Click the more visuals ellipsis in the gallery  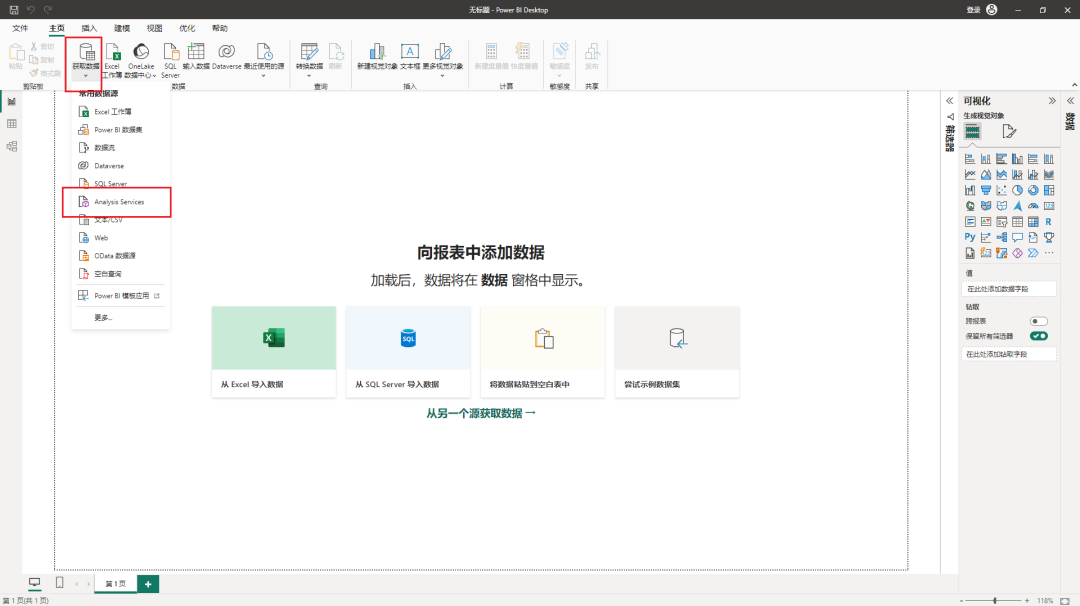pyautogui.click(x=1049, y=253)
